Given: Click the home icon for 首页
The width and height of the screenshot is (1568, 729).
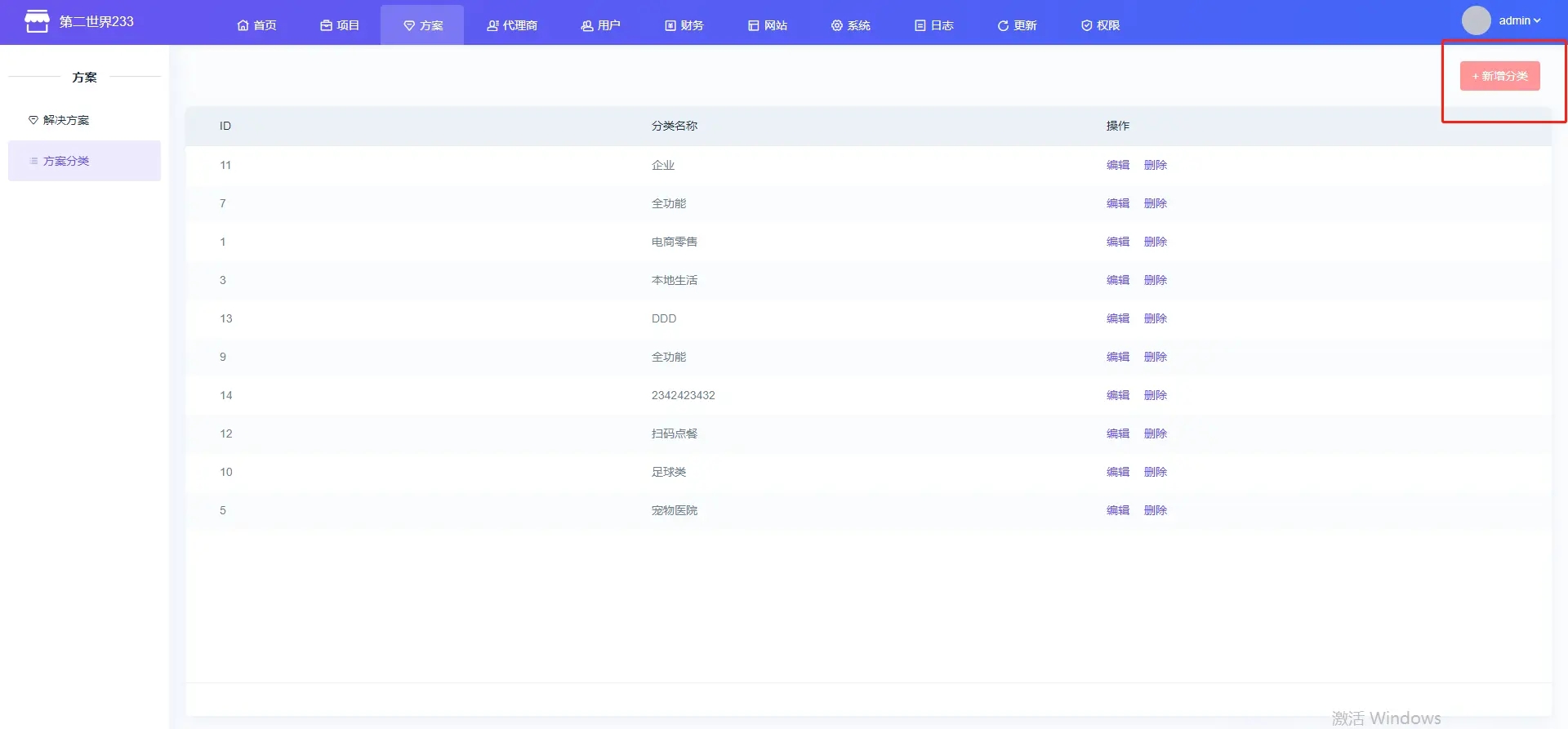Looking at the screenshot, I should tap(243, 25).
